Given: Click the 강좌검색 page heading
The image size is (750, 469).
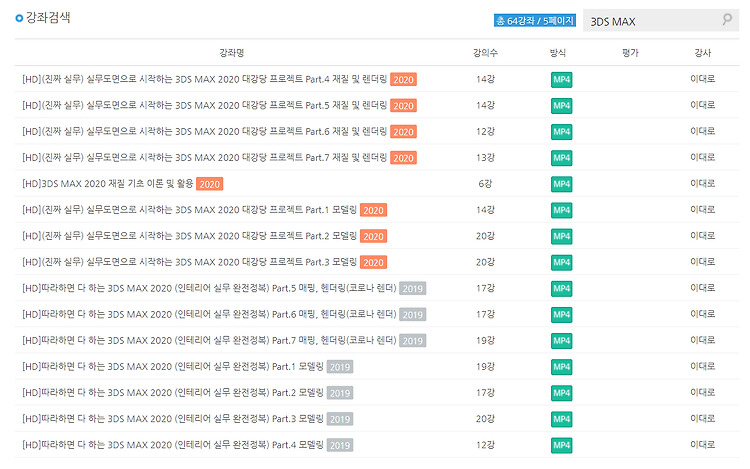Looking at the screenshot, I should 48,18.
